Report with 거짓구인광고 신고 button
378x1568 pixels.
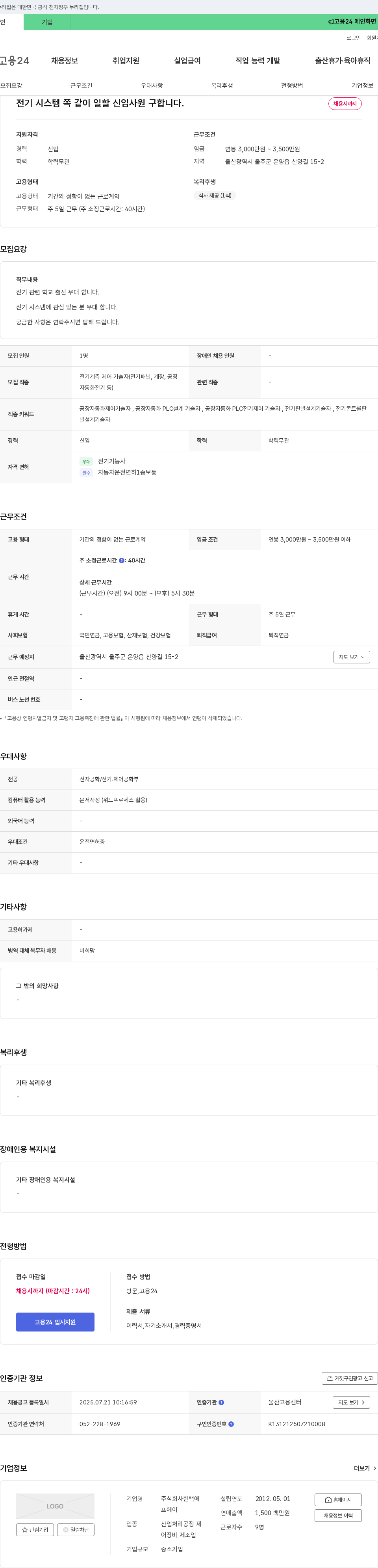[x=349, y=1379]
